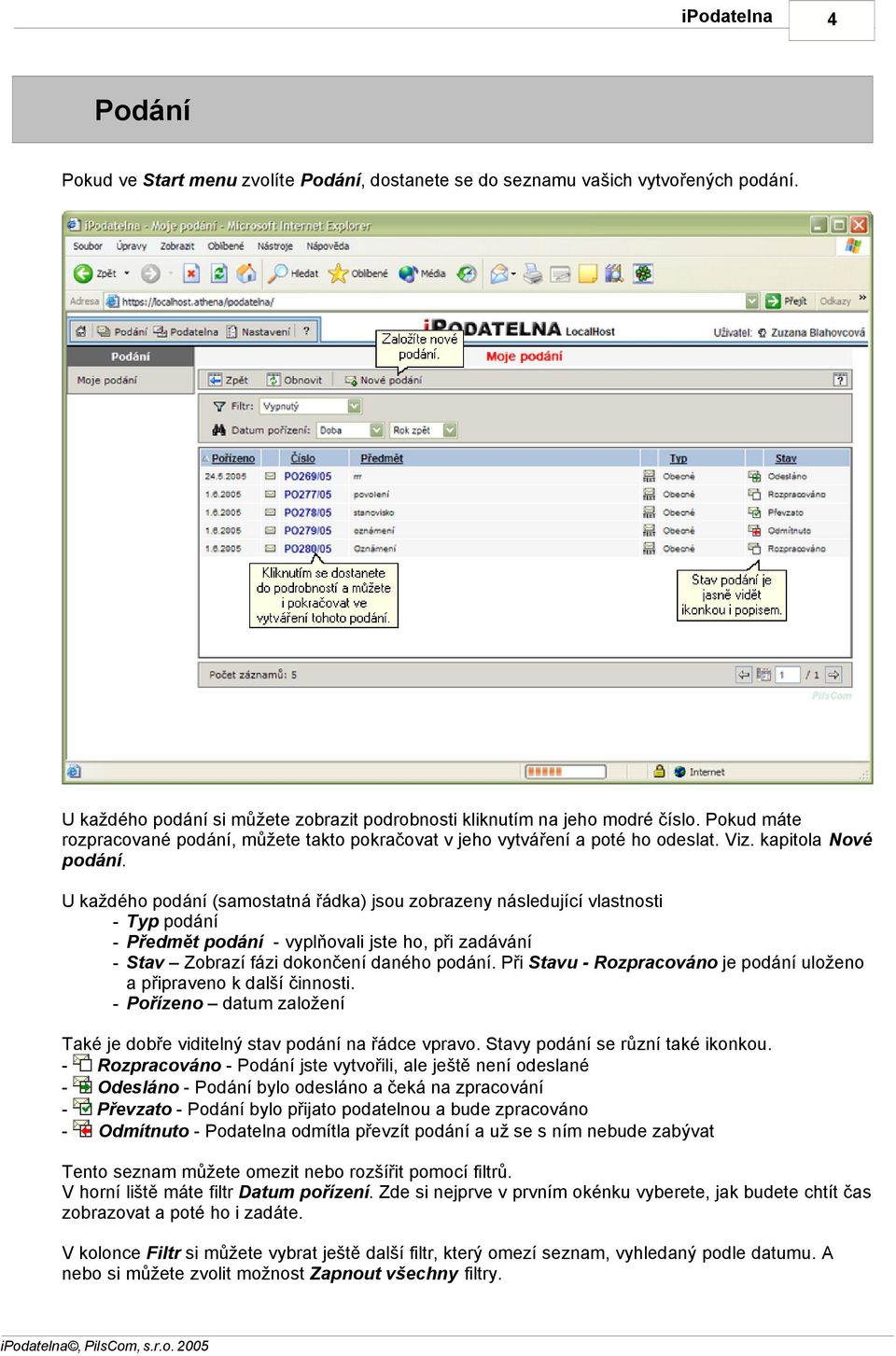The width and height of the screenshot is (896, 1356).
Task: Click the question mark in the app menu bar
Action: pos(306,331)
